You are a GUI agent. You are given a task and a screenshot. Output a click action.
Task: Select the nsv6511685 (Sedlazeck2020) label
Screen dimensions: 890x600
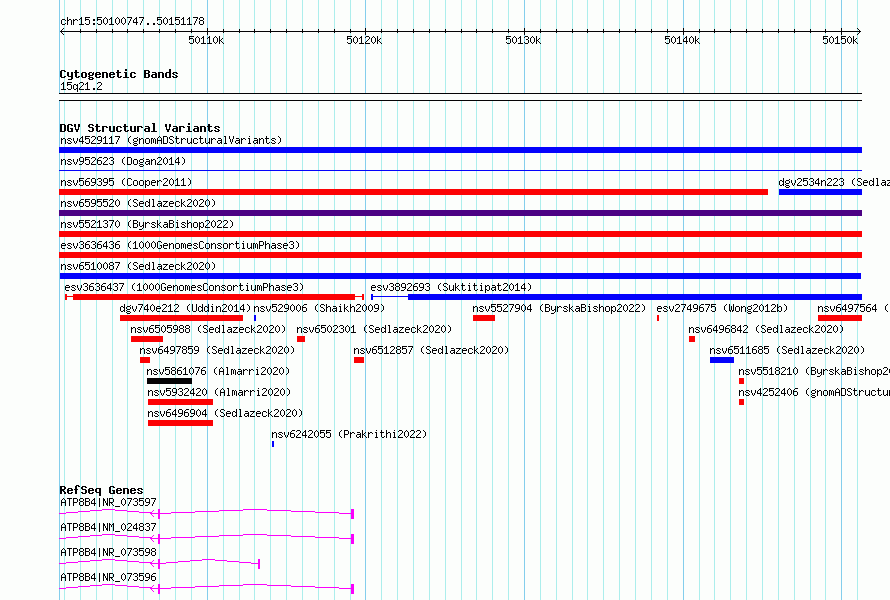787,350
